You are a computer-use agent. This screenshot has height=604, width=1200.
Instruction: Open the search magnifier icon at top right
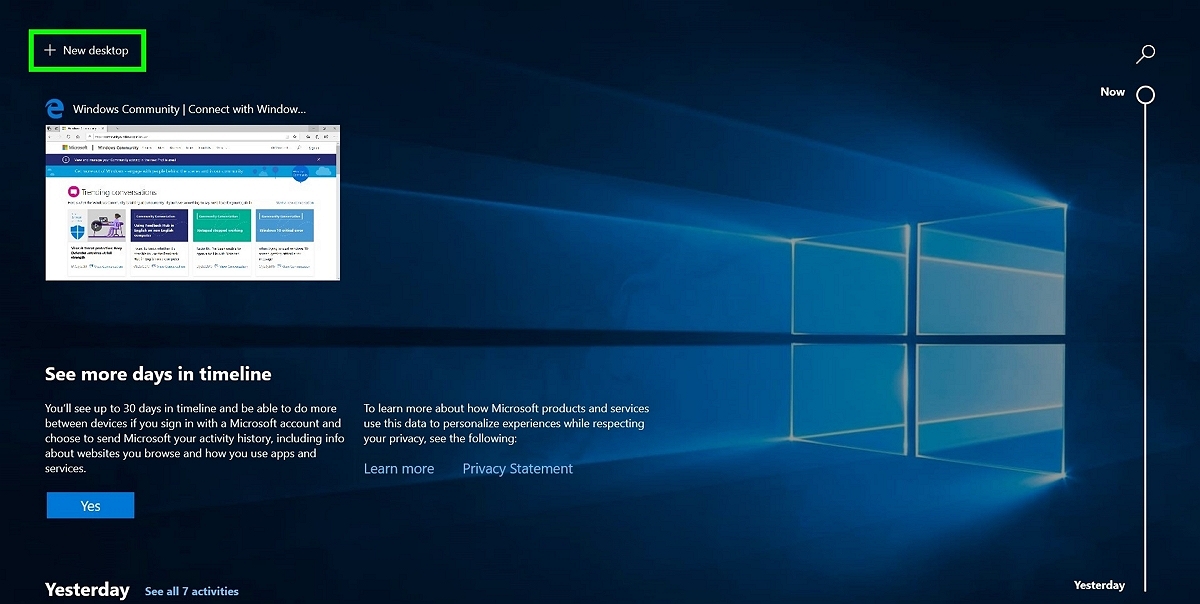pos(1146,52)
